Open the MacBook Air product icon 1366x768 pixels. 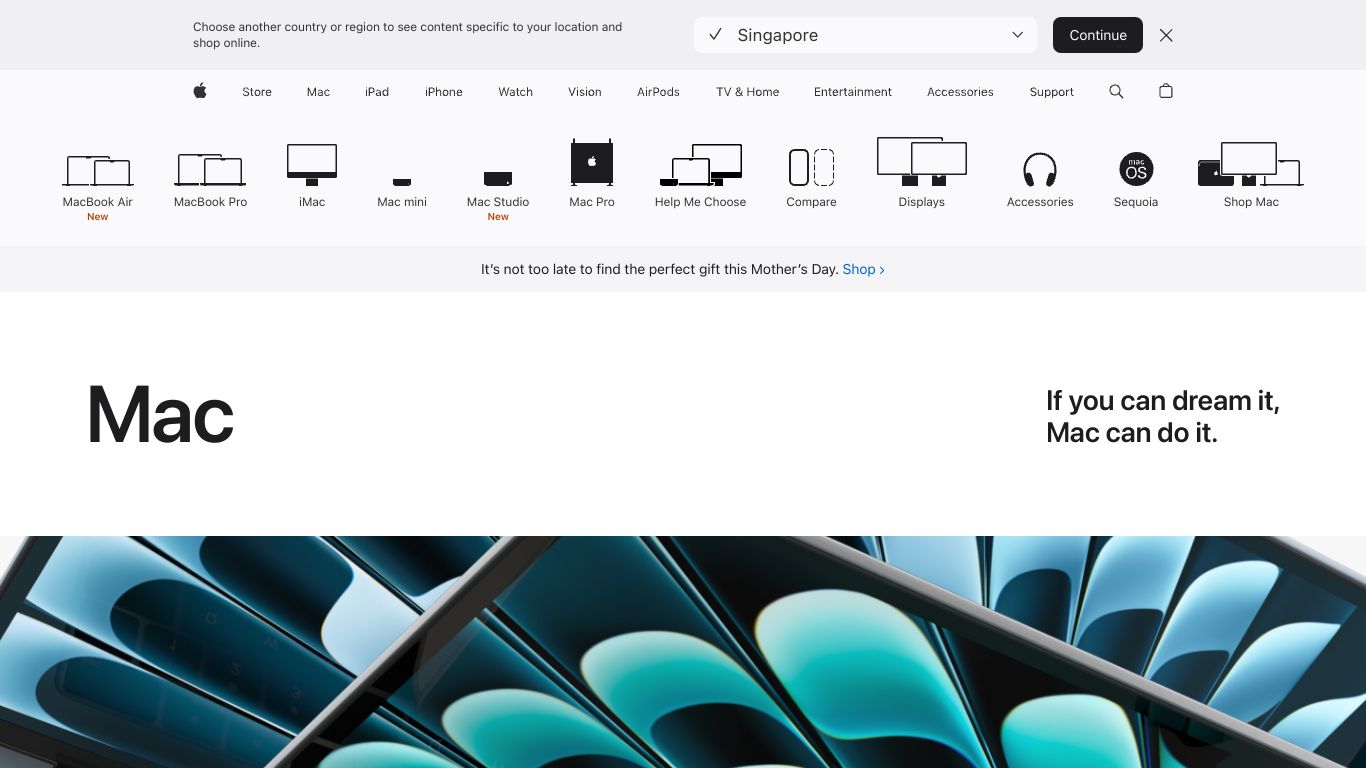97,170
